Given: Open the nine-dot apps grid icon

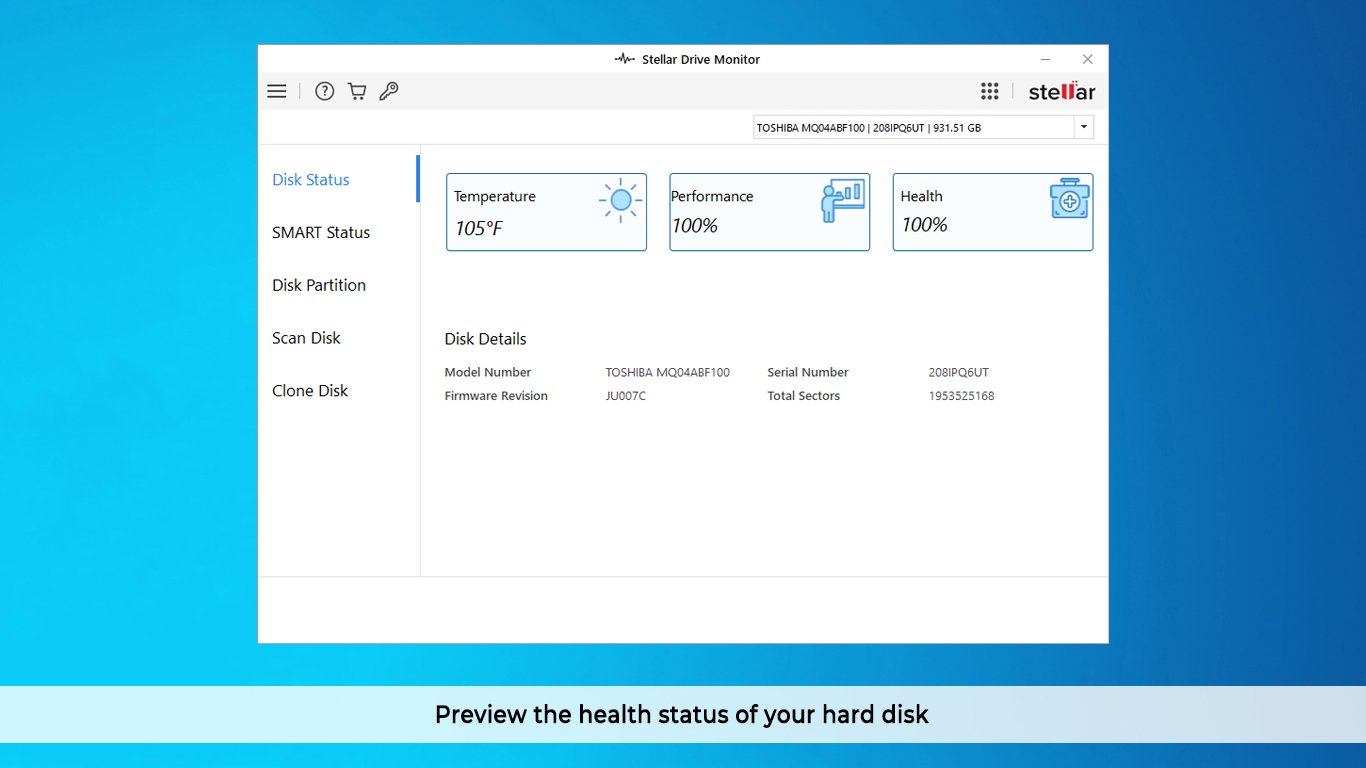Looking at the screenshot, I should [x=989, y=91].
